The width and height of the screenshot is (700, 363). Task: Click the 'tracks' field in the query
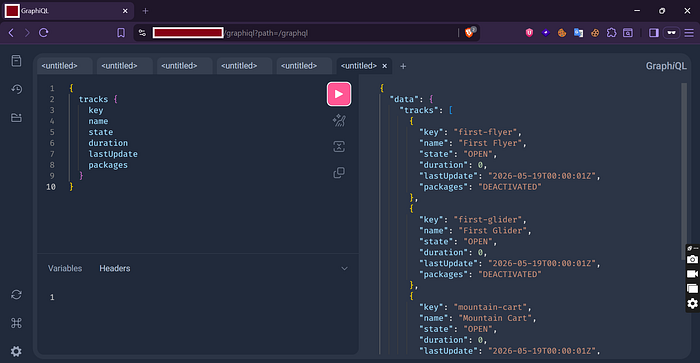[93, 99]
